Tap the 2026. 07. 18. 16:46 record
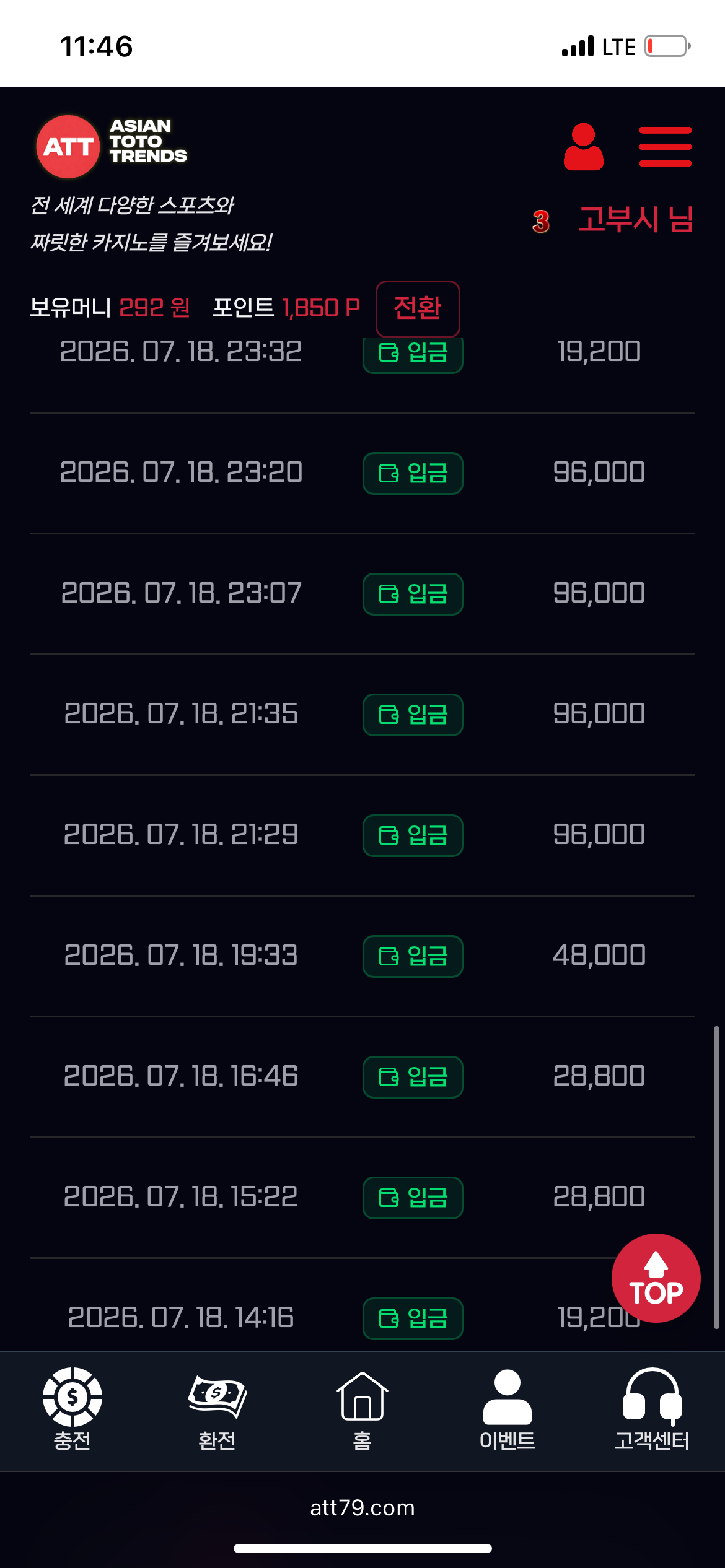Image resolution: width=725 pixels, height=1568 pixels. click(x=362, y=1077)
